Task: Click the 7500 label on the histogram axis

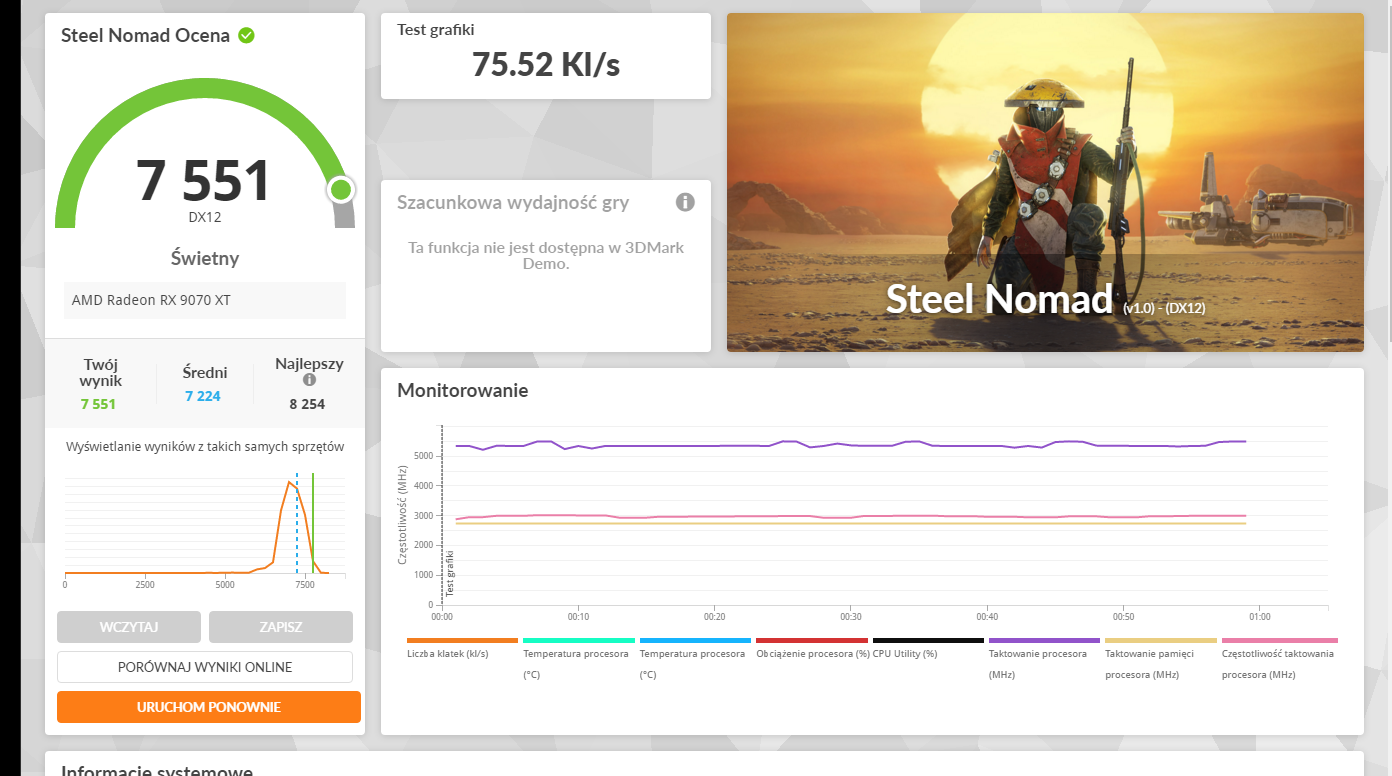Action: (x=305, y=584)
